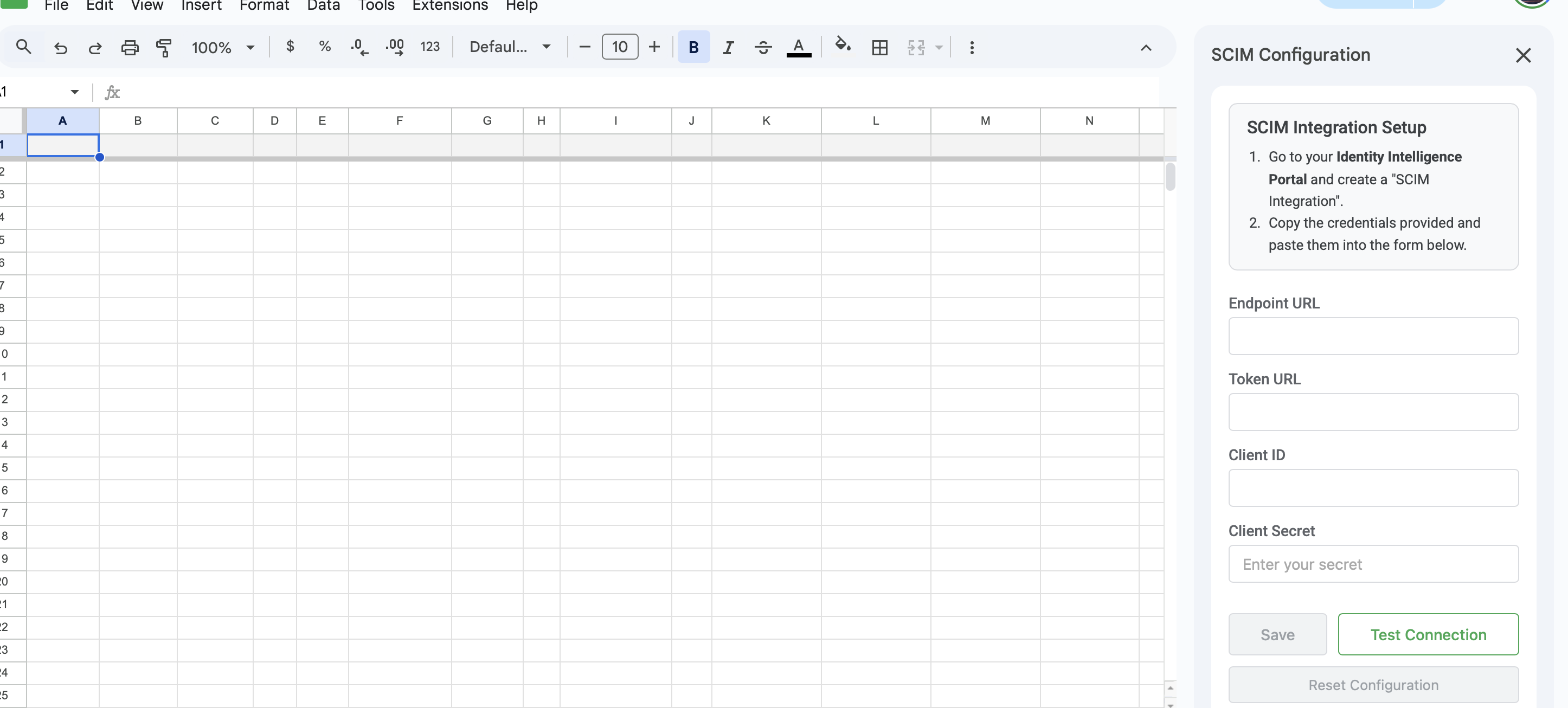This screenshot has height=708, width=1568.
Task: Toggle italic formatting button
Action: click(728, 47)
